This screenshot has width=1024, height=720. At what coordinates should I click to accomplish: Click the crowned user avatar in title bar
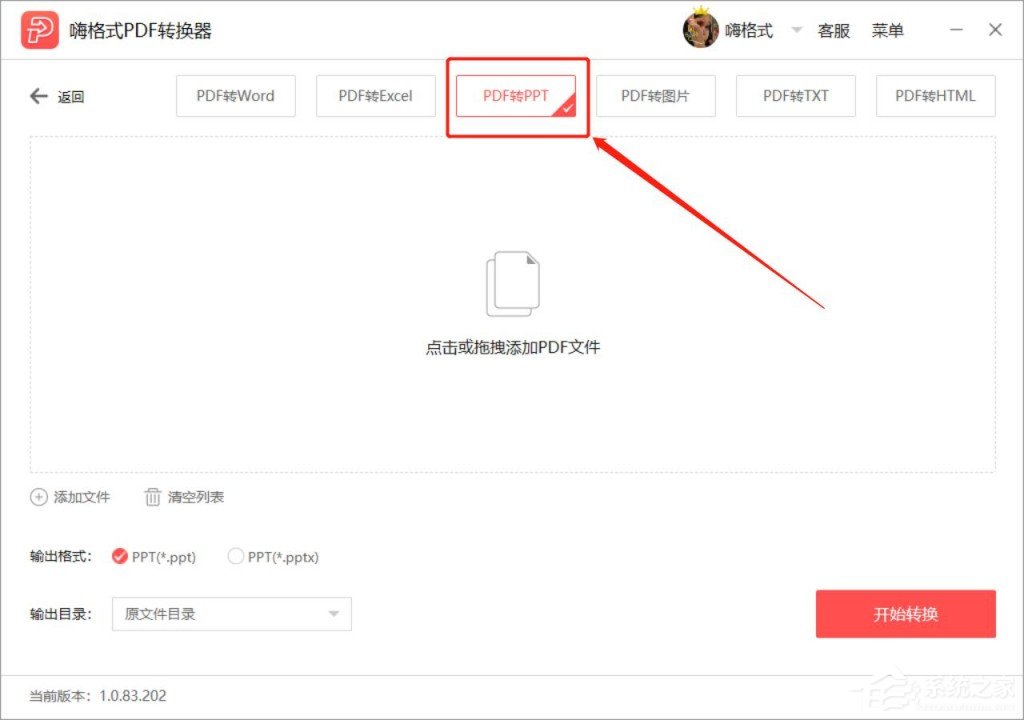[x=701, y=29]
